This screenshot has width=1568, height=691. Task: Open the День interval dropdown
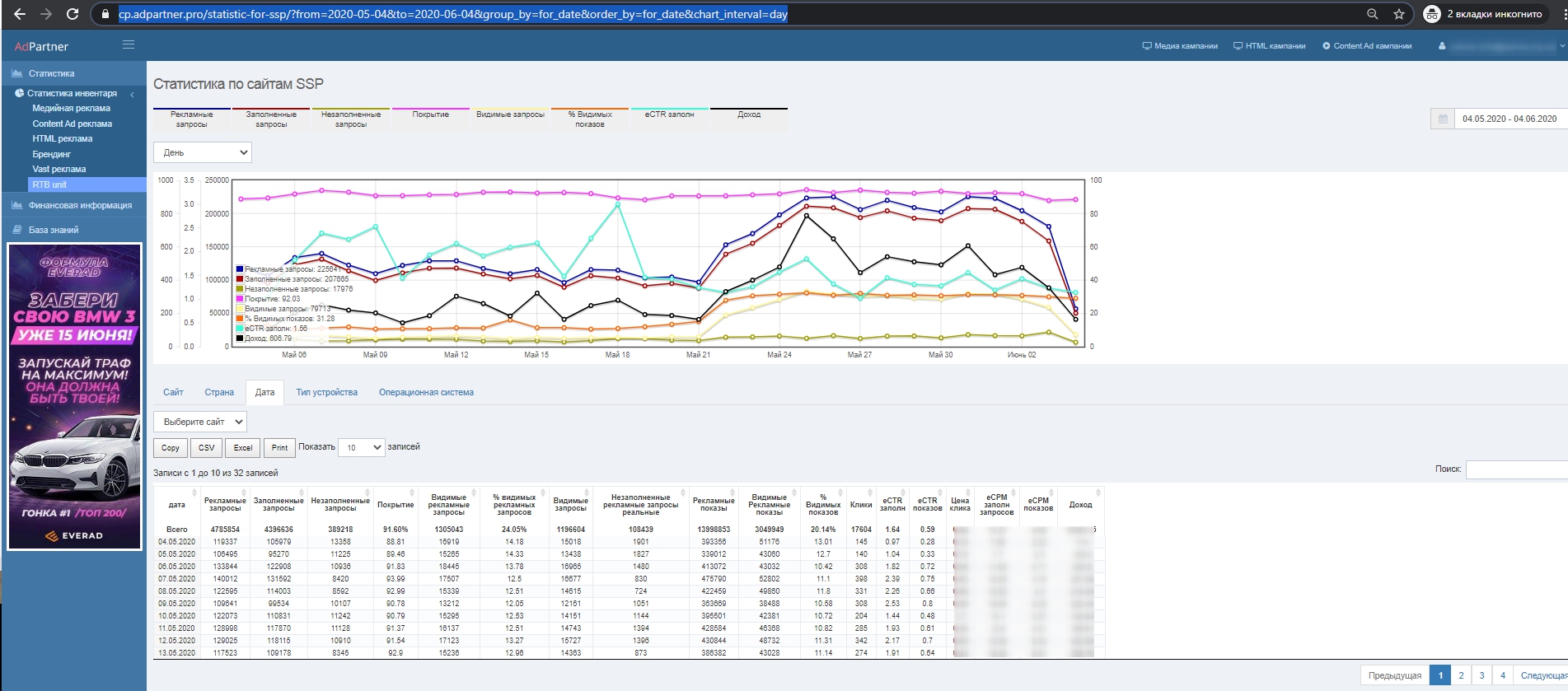203,152
